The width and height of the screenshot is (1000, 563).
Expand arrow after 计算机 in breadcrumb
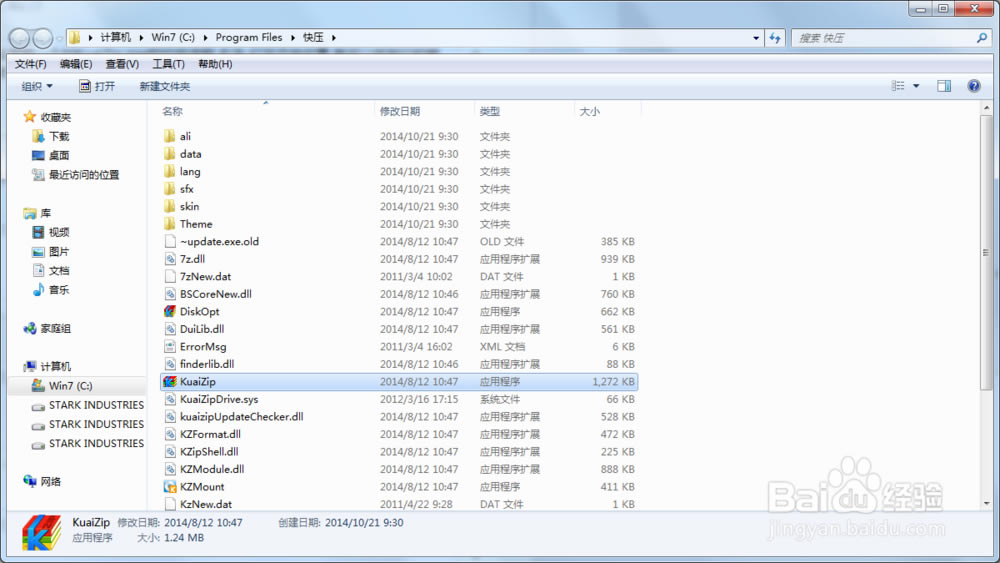[142, 38]
